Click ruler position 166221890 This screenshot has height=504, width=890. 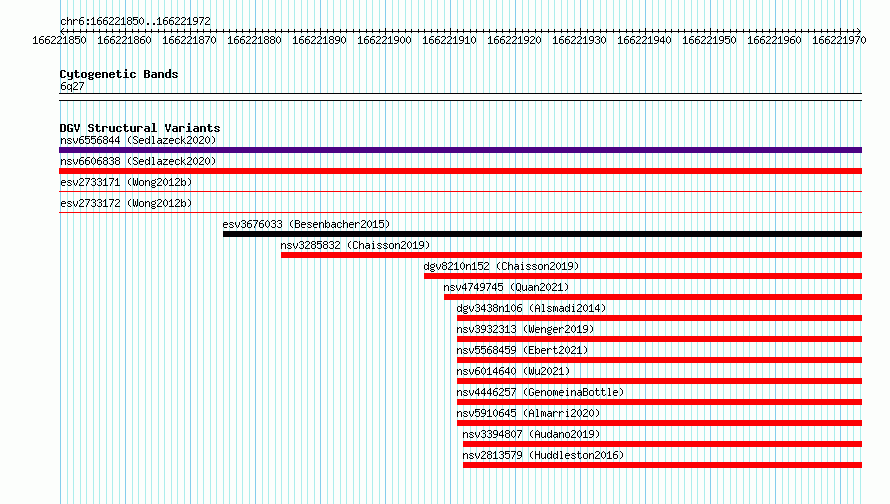coord(320,40)
